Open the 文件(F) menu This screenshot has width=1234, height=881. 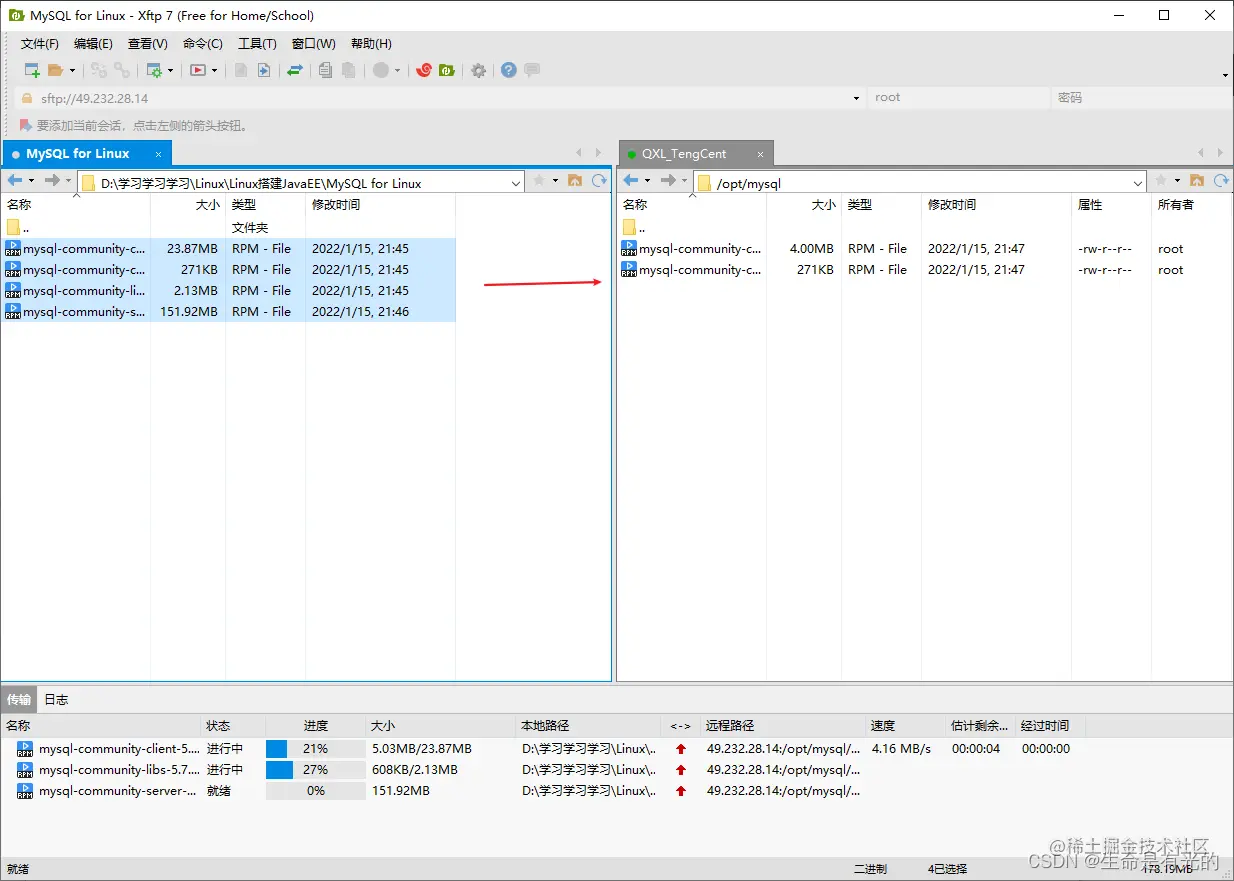[x=40, y=44]
